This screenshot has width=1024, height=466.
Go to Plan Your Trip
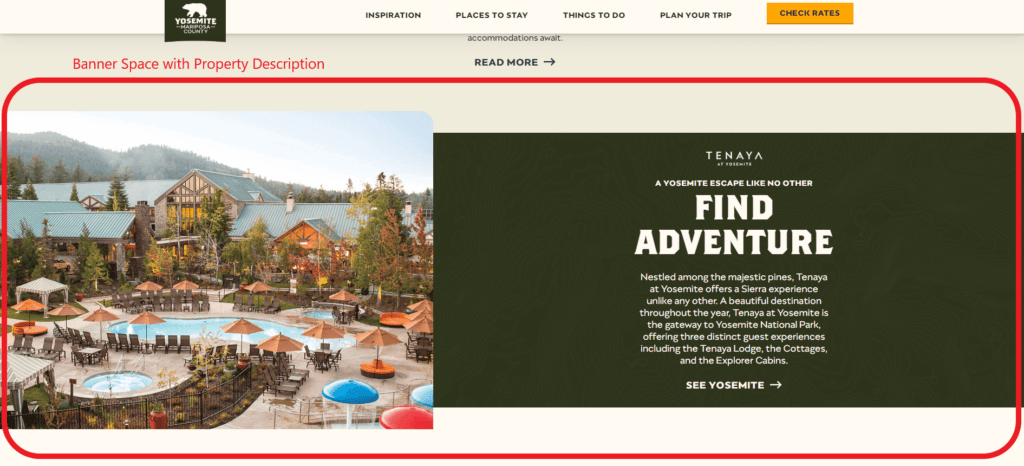coord(696,15)
